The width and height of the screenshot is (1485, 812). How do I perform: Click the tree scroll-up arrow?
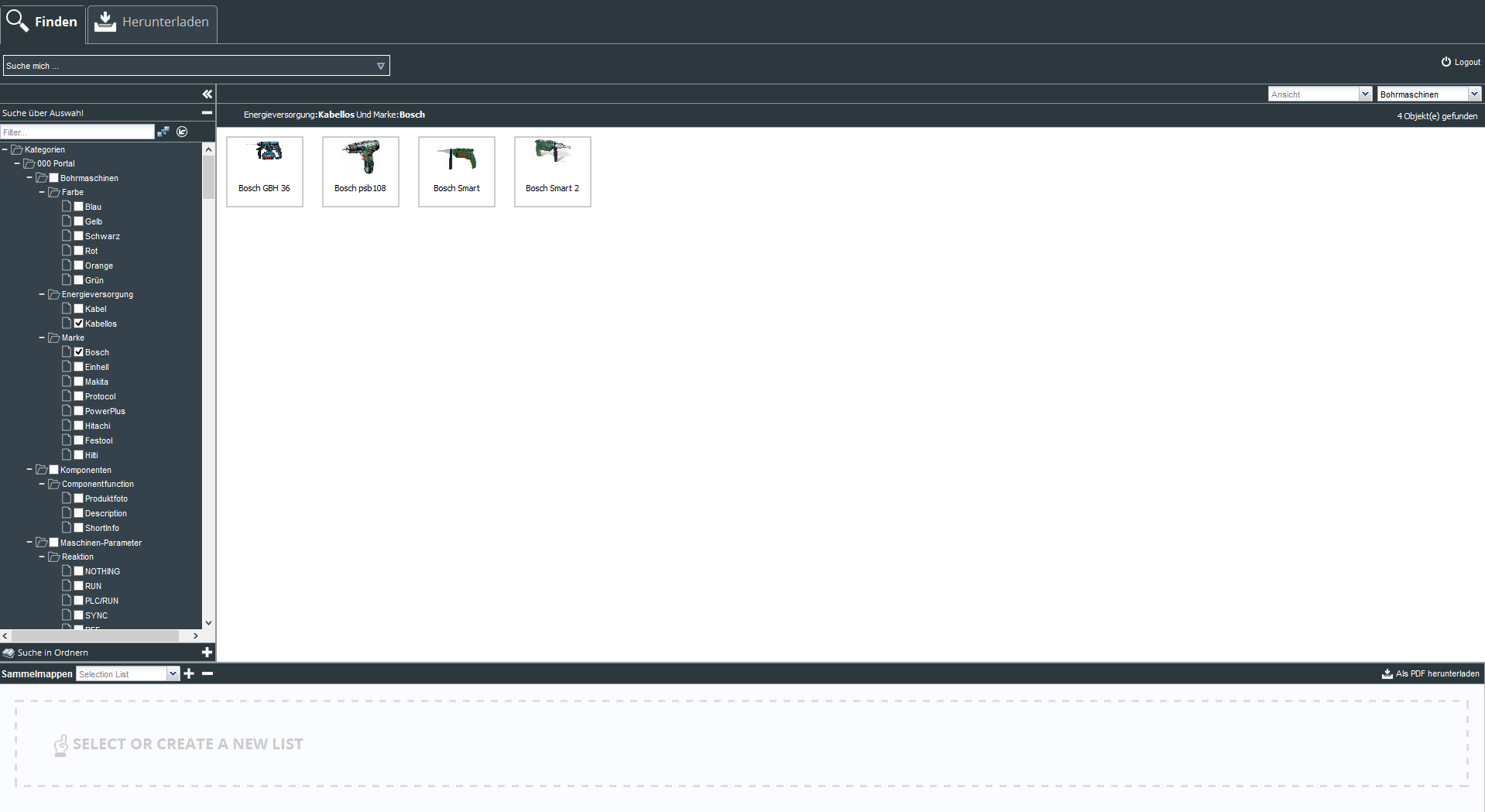[x=208, y=149]
